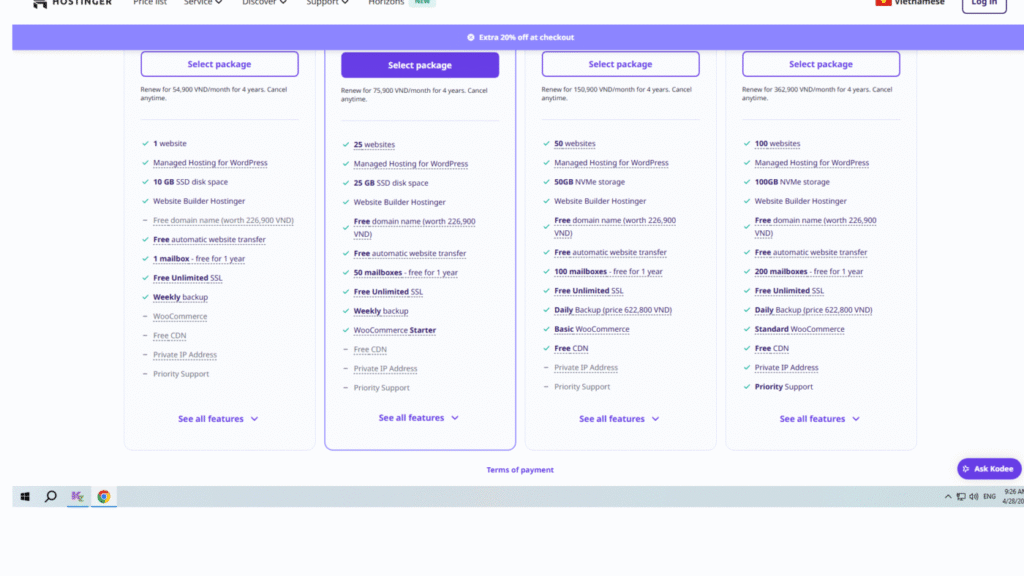The height and width of the screenshot is (576, 1024).
Task: Click the "Renew for 150,900 VND/month" note
Action: pos(616,93)
